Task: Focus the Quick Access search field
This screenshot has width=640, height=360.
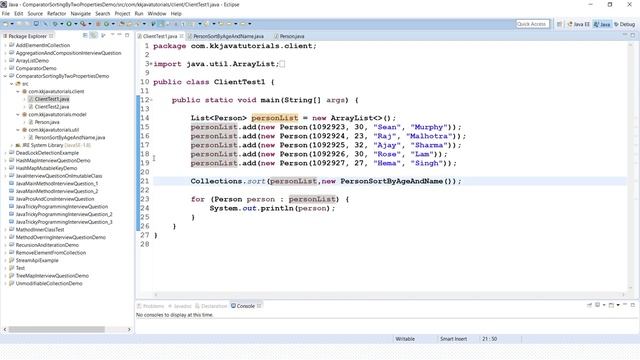Action: [532, 24]
